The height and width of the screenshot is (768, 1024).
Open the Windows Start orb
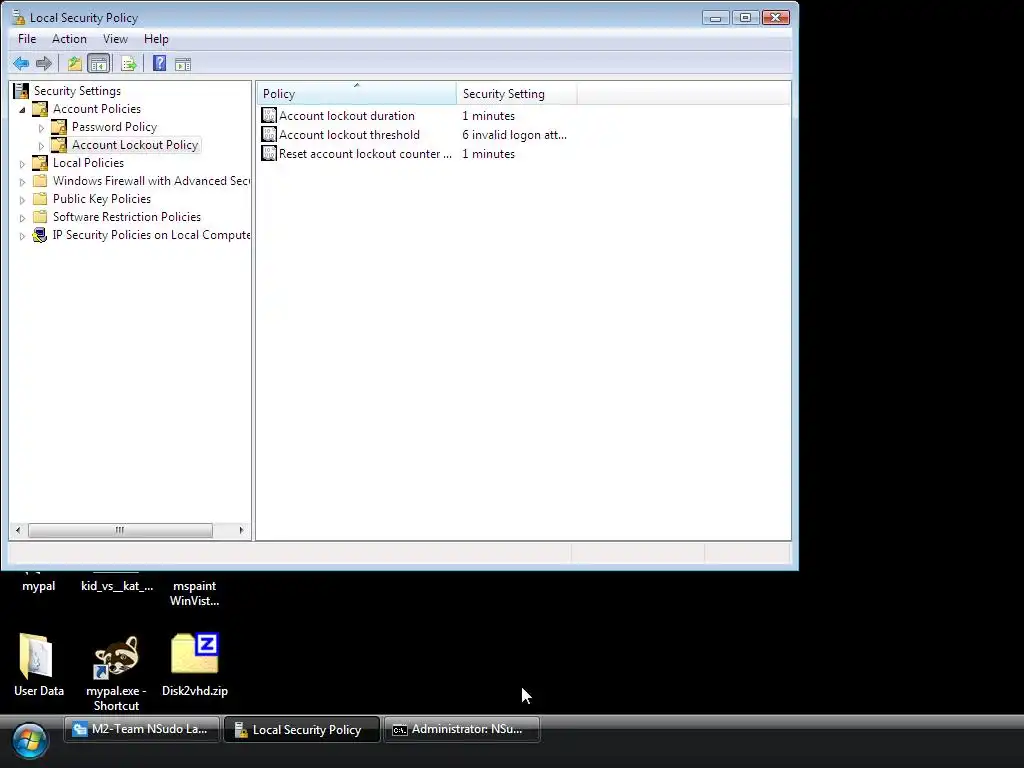pos(29,740)
